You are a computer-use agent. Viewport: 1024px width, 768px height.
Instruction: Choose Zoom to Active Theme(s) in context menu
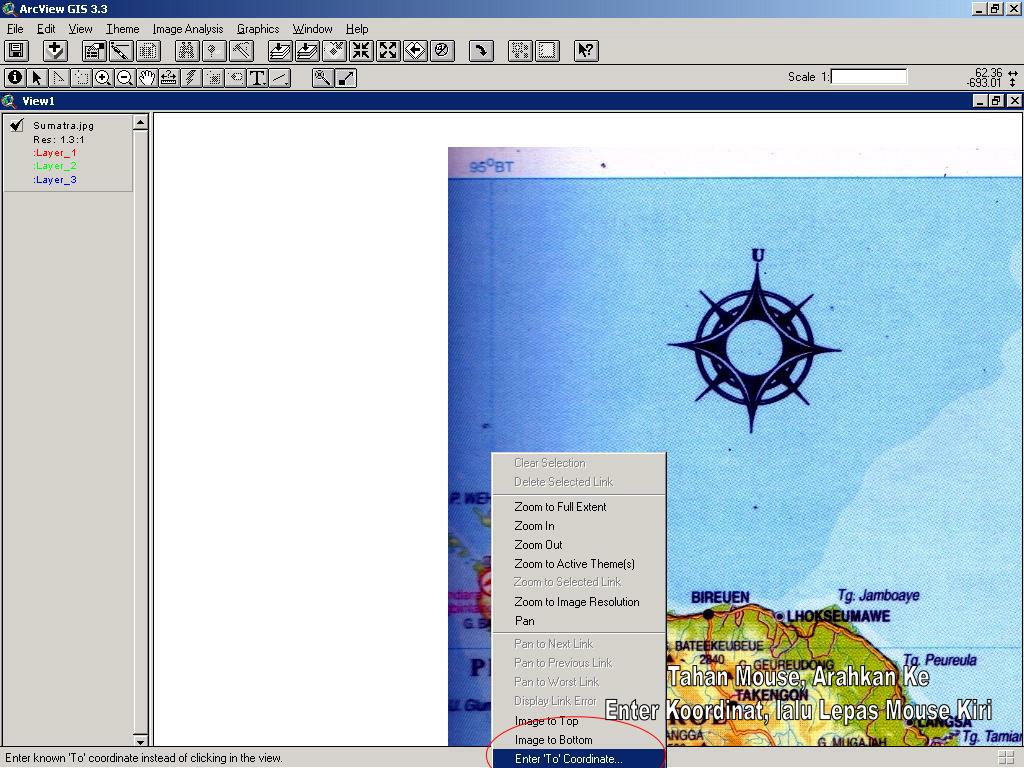coord(579,564)
